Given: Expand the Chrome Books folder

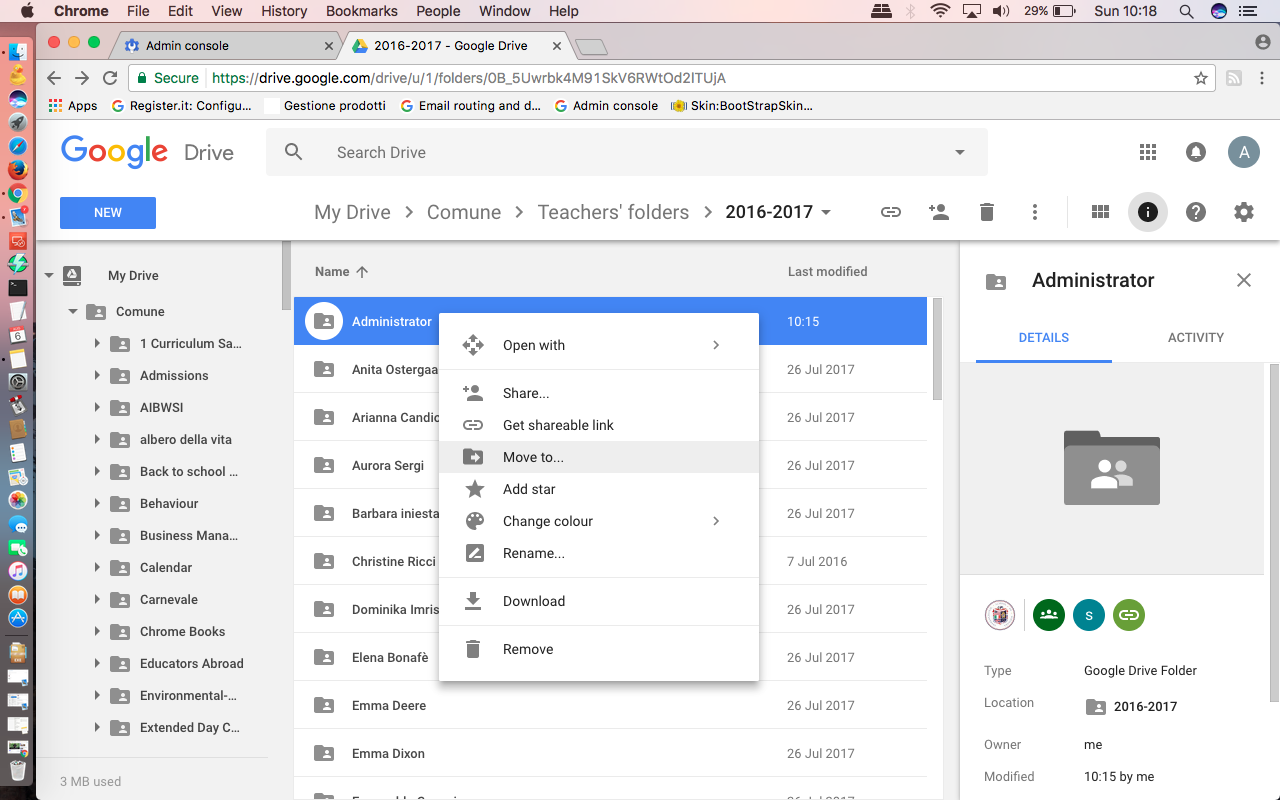Looking at the screenshot, I should tap(97, 631).
